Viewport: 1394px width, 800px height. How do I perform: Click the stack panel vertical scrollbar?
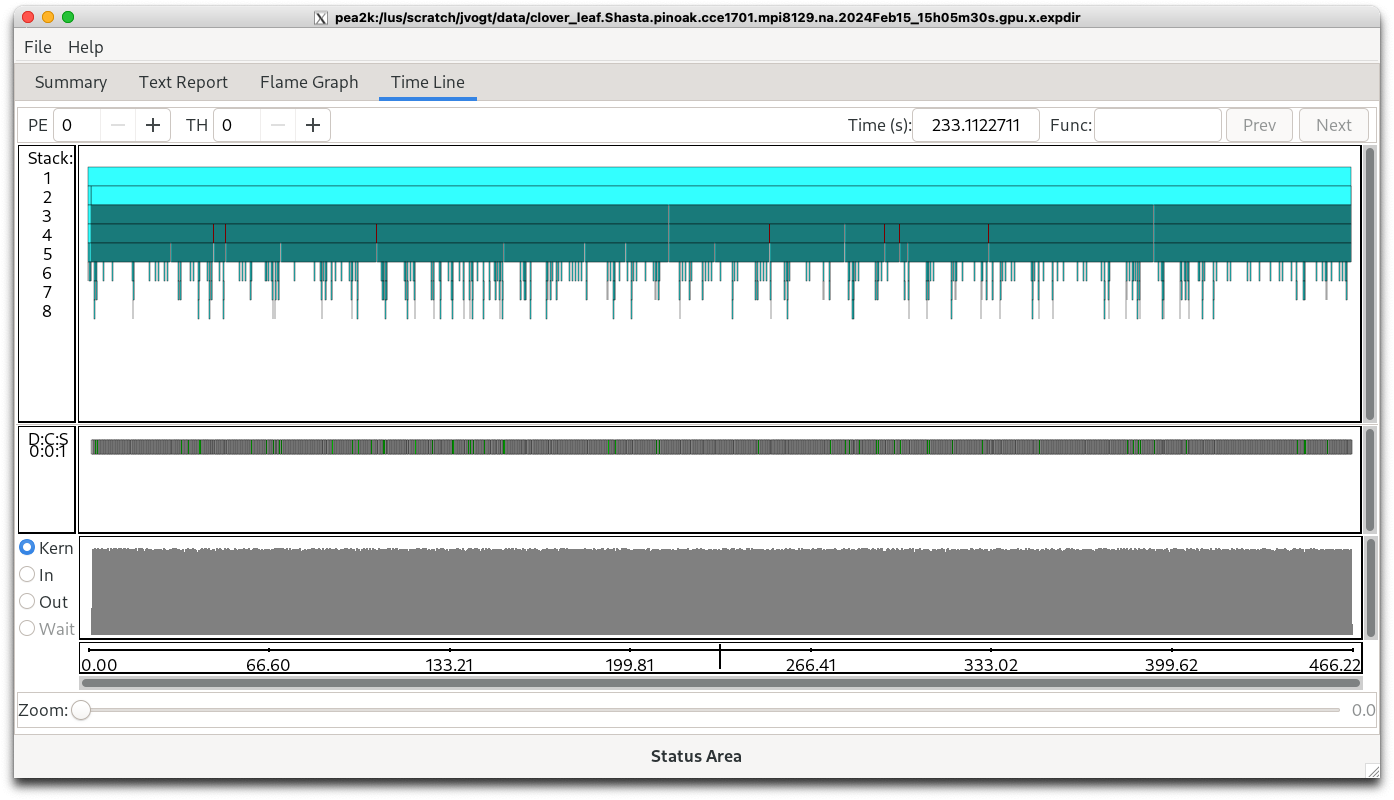point(1369,283)
